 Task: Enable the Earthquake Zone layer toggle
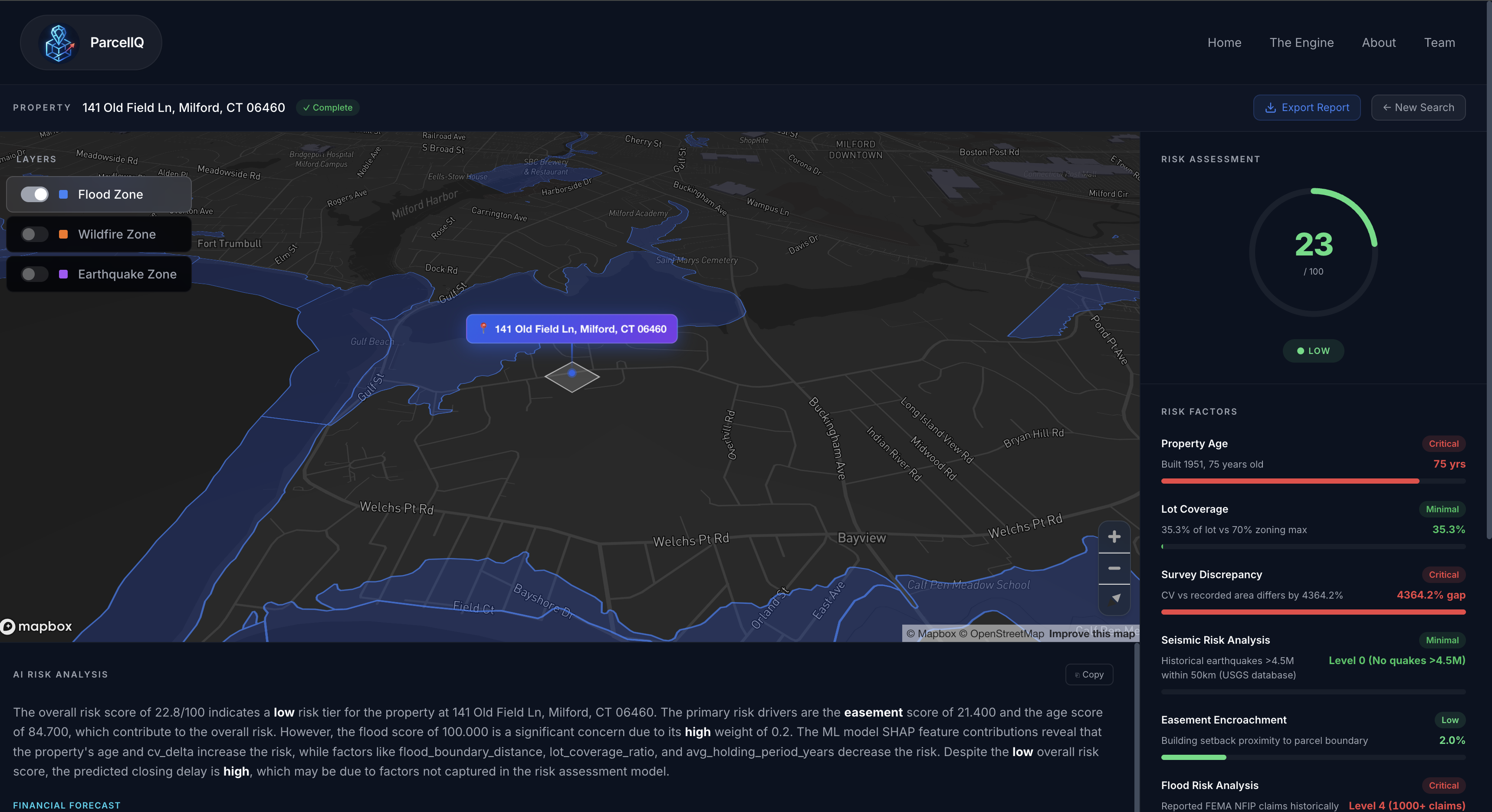coord(34,274)
